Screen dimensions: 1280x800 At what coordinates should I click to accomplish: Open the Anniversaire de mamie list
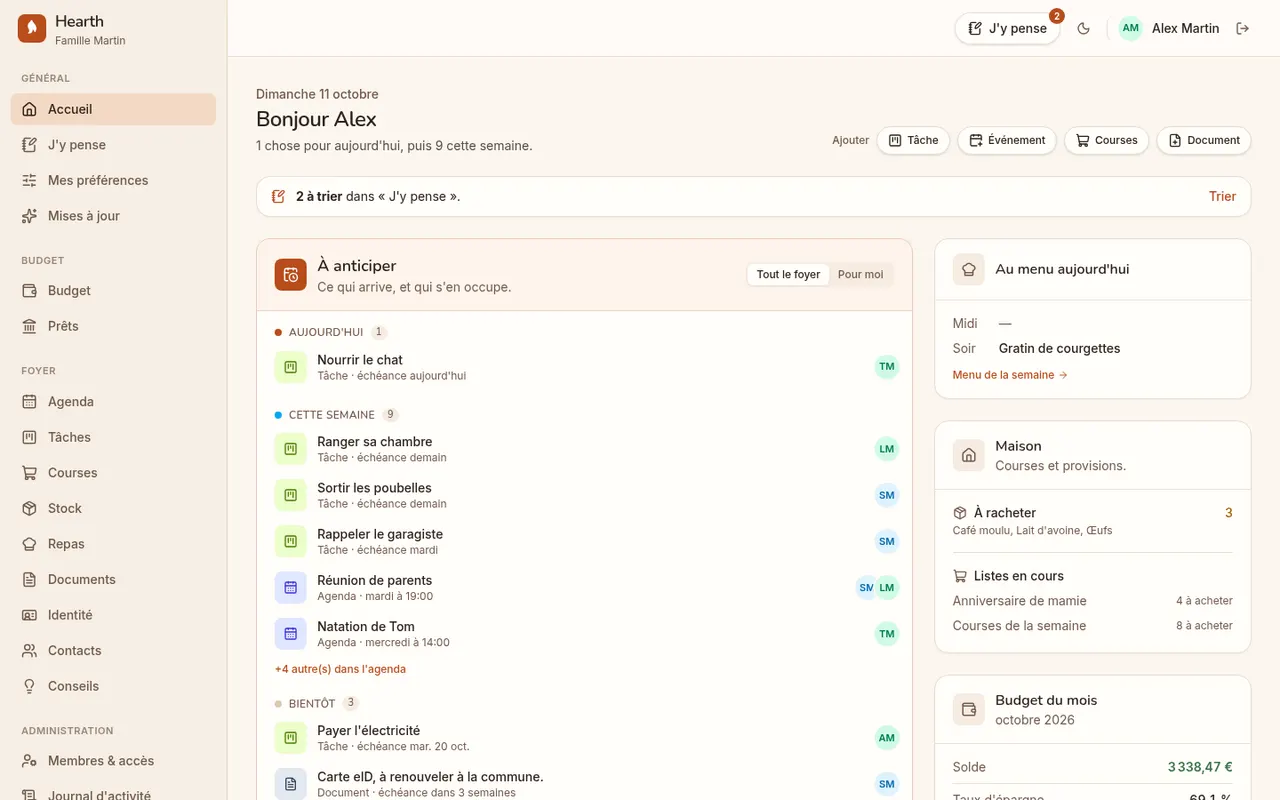[x=1093, y=601]
